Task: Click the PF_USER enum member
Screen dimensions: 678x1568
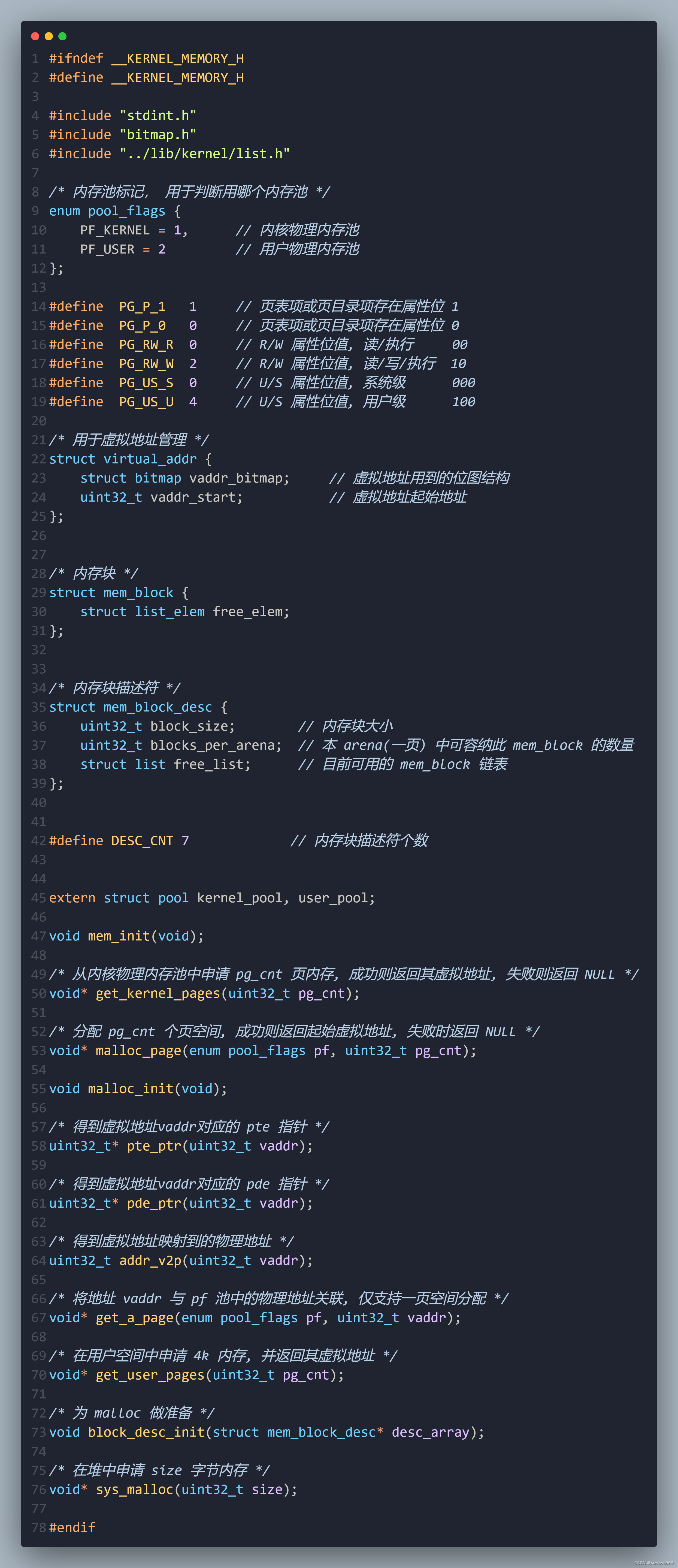Action: click(x=107, y=249)
